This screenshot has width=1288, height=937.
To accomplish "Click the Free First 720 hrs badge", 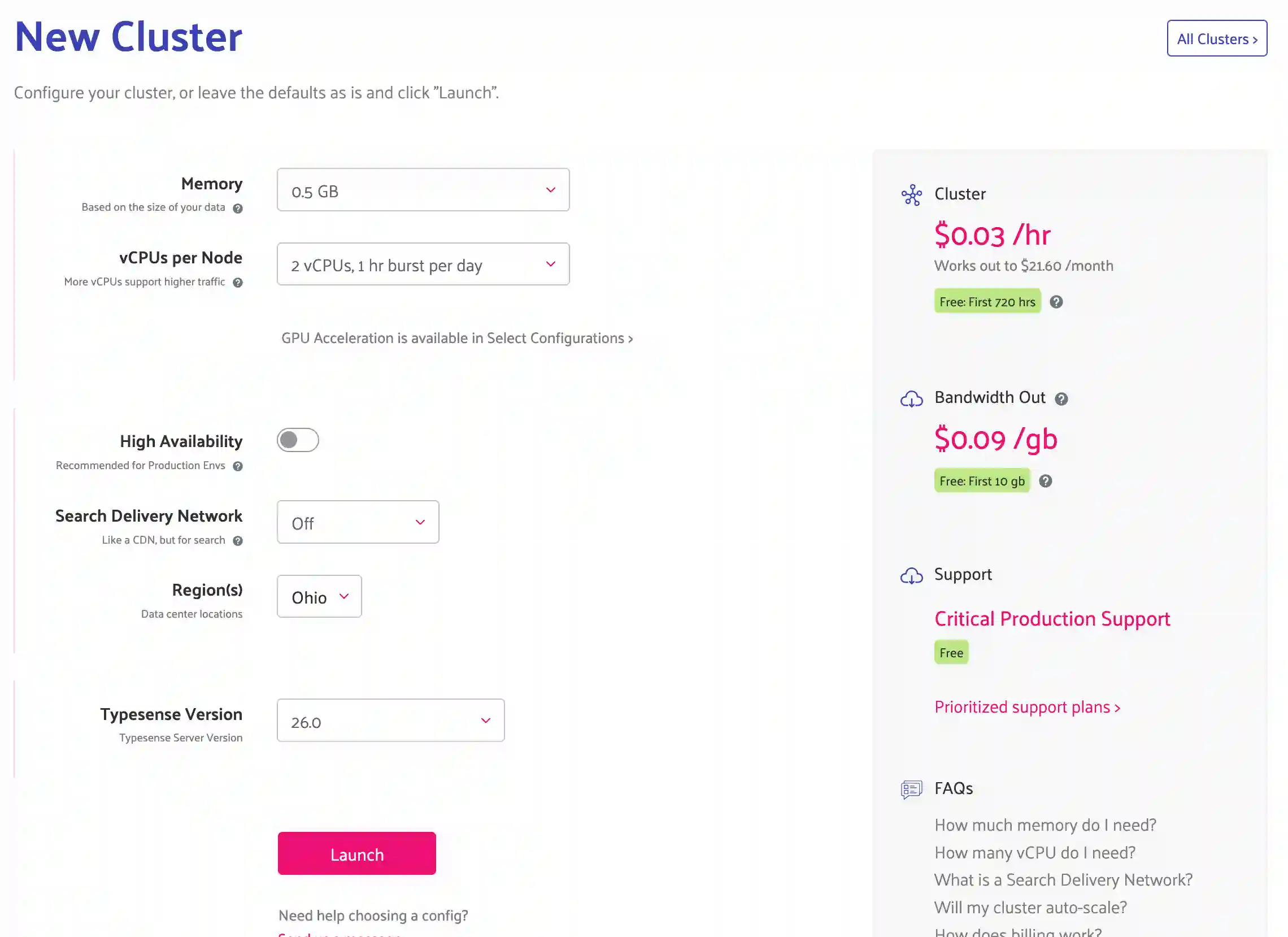I will (x=987, y=301).
